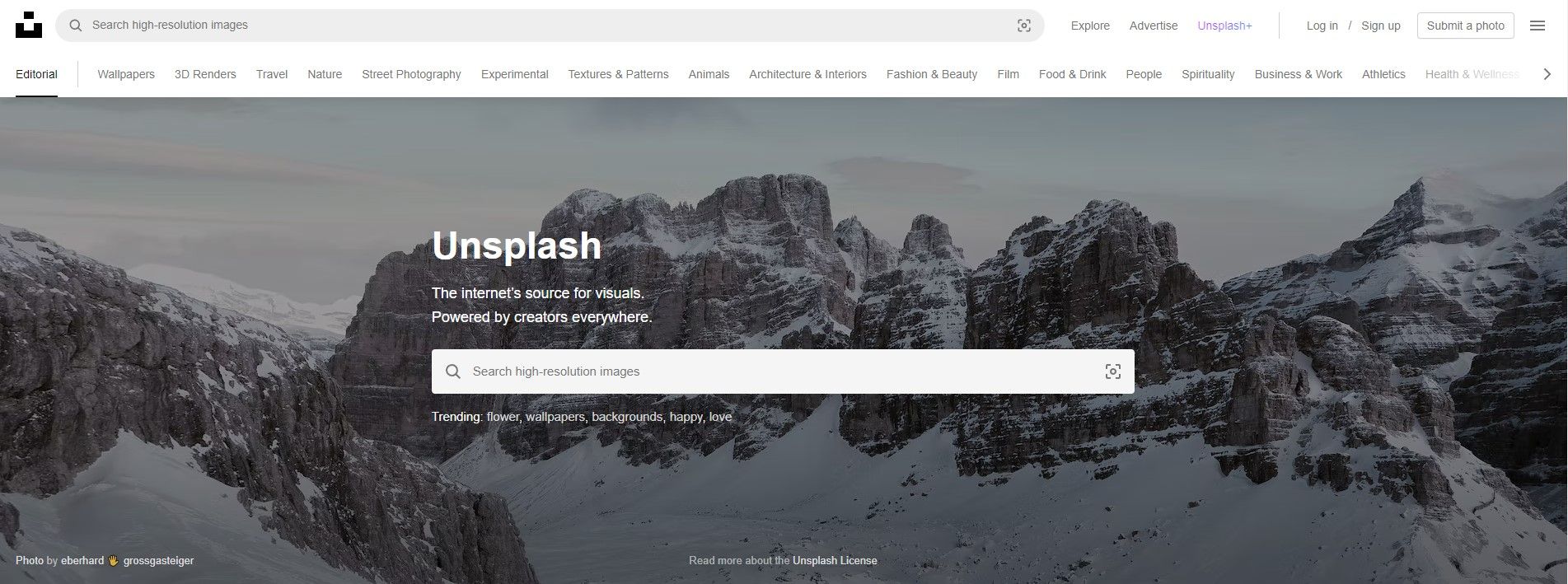Search trending term happy
This screenshot has width=1568, height=584.
pyautogui.click(x=686, y=417)
